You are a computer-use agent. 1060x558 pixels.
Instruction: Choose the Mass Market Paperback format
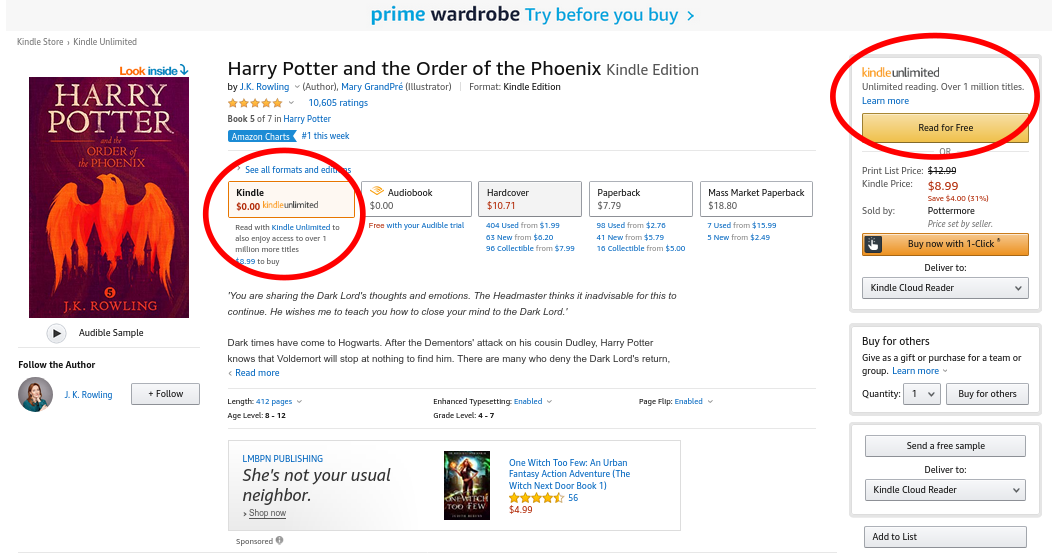tap(756, 199)
